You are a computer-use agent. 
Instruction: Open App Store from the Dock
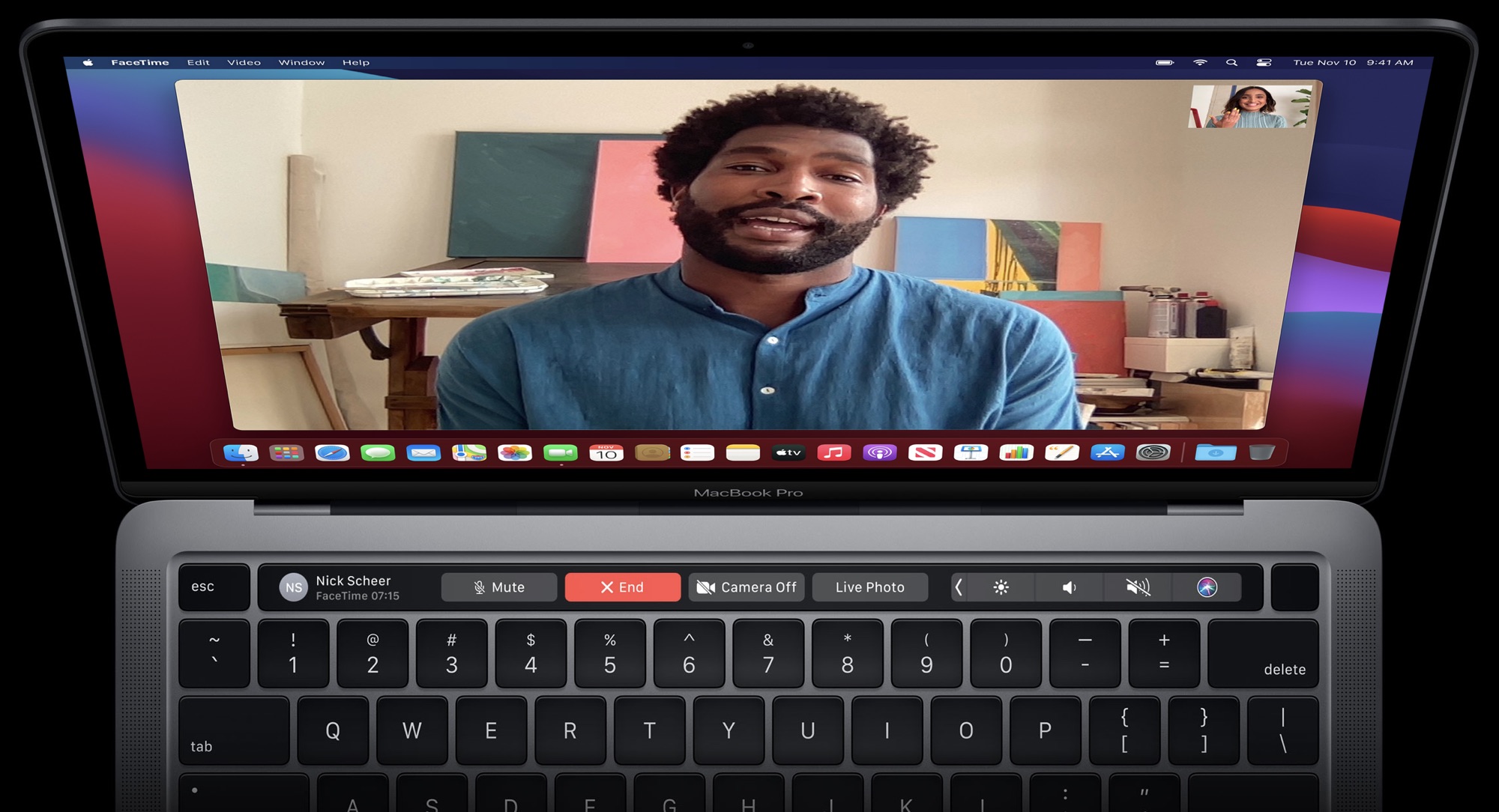point(1108,451)
